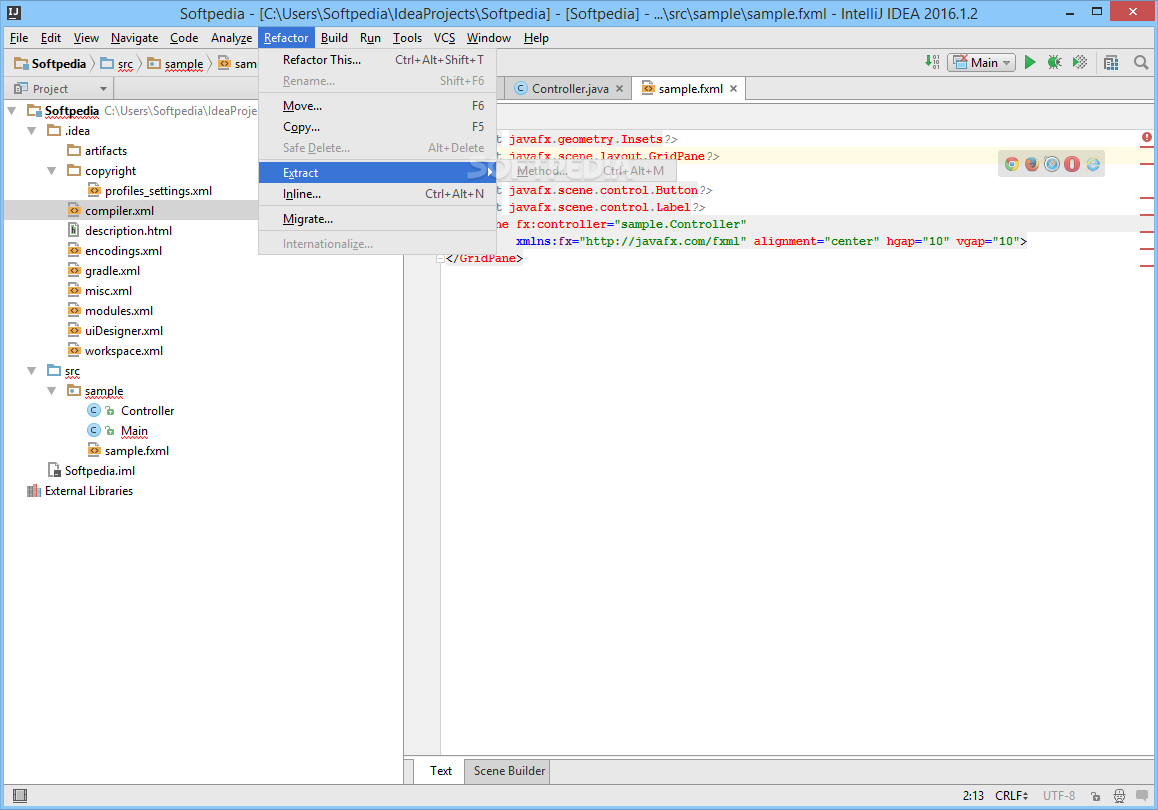This screenshot has height=810, width=1158.
Task: Open the Navigate menu
Action: [134, 38]
